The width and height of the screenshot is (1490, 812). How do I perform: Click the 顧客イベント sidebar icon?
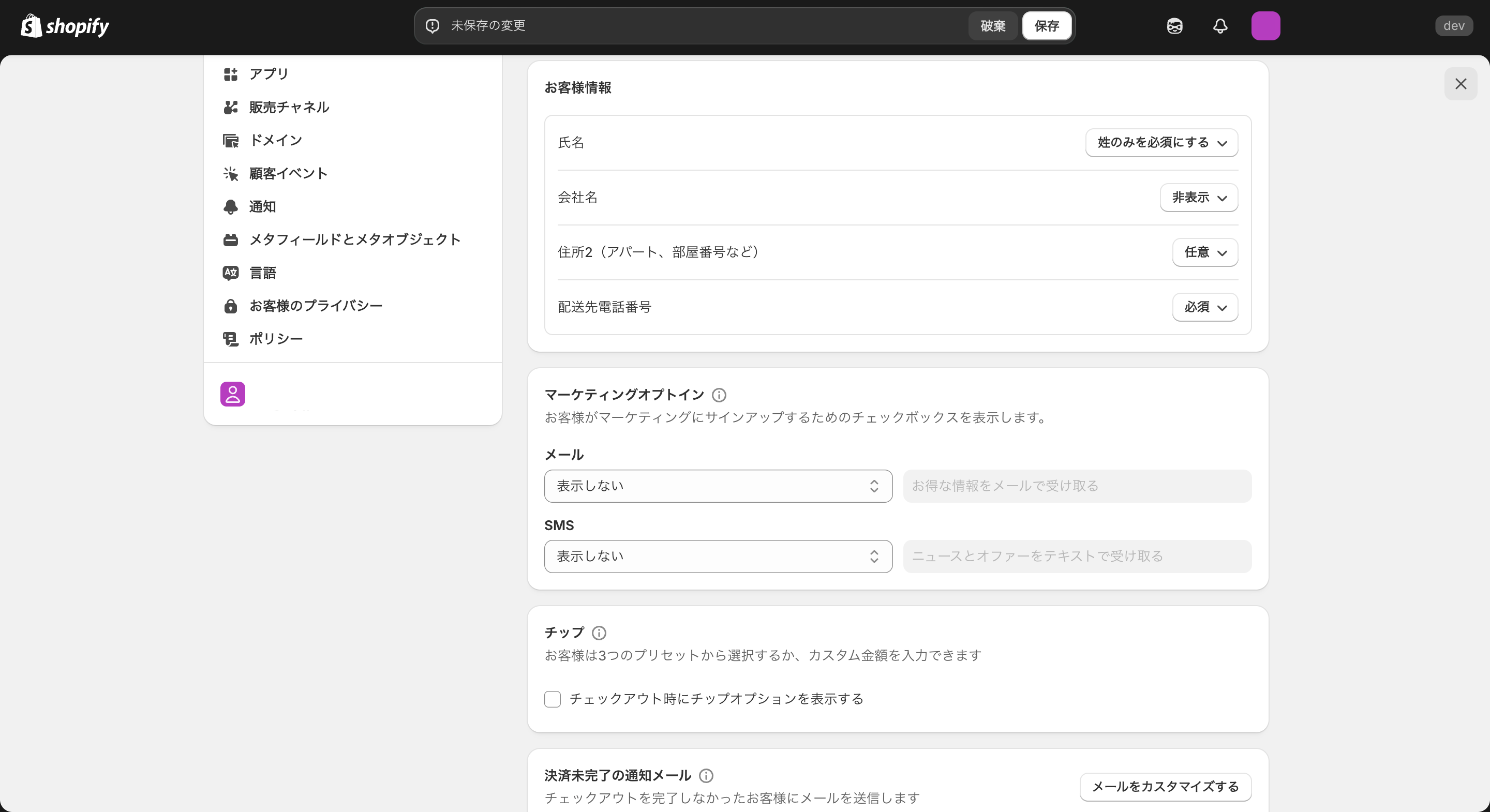[x=231, y=173]
